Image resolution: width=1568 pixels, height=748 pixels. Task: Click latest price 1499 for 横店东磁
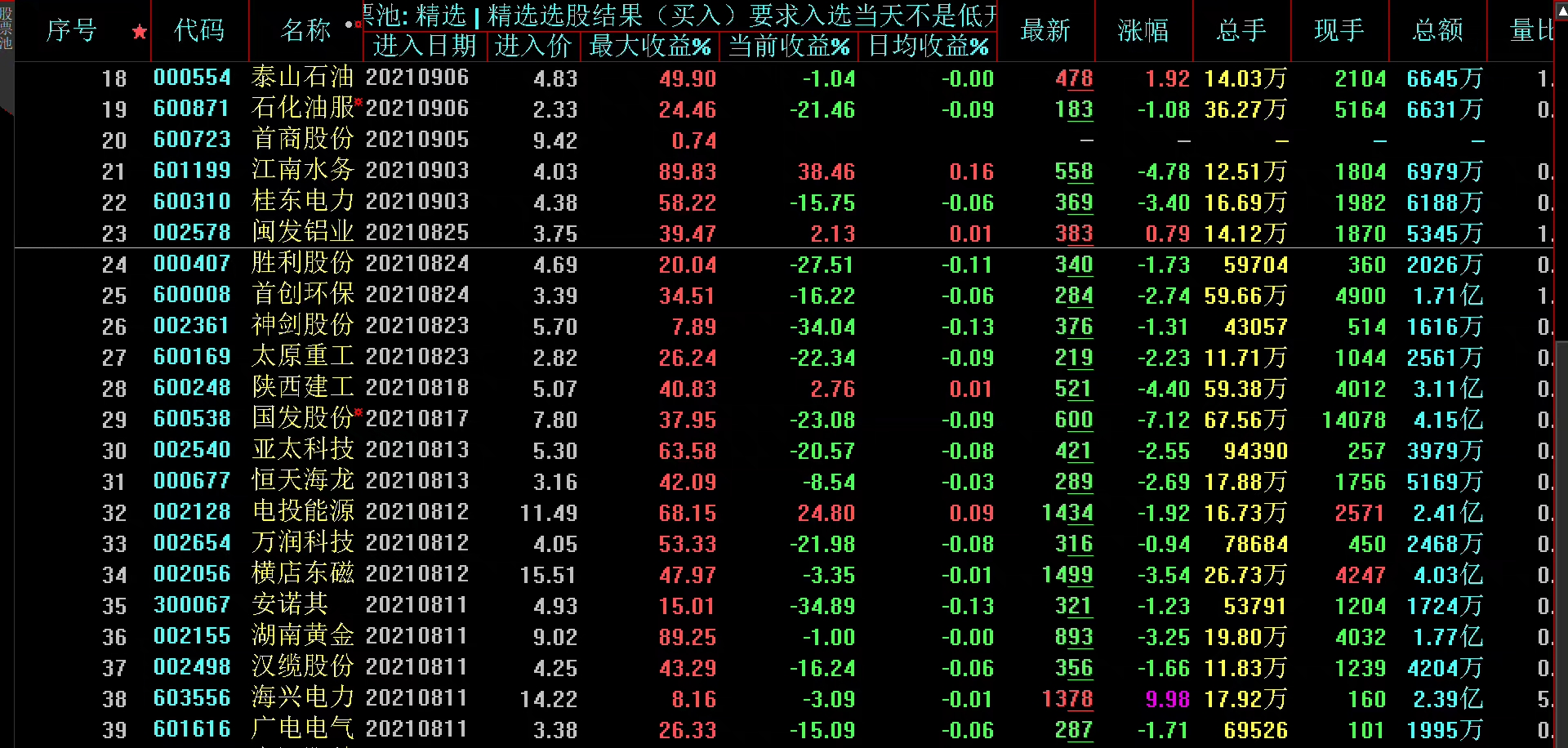(1067, 575)
